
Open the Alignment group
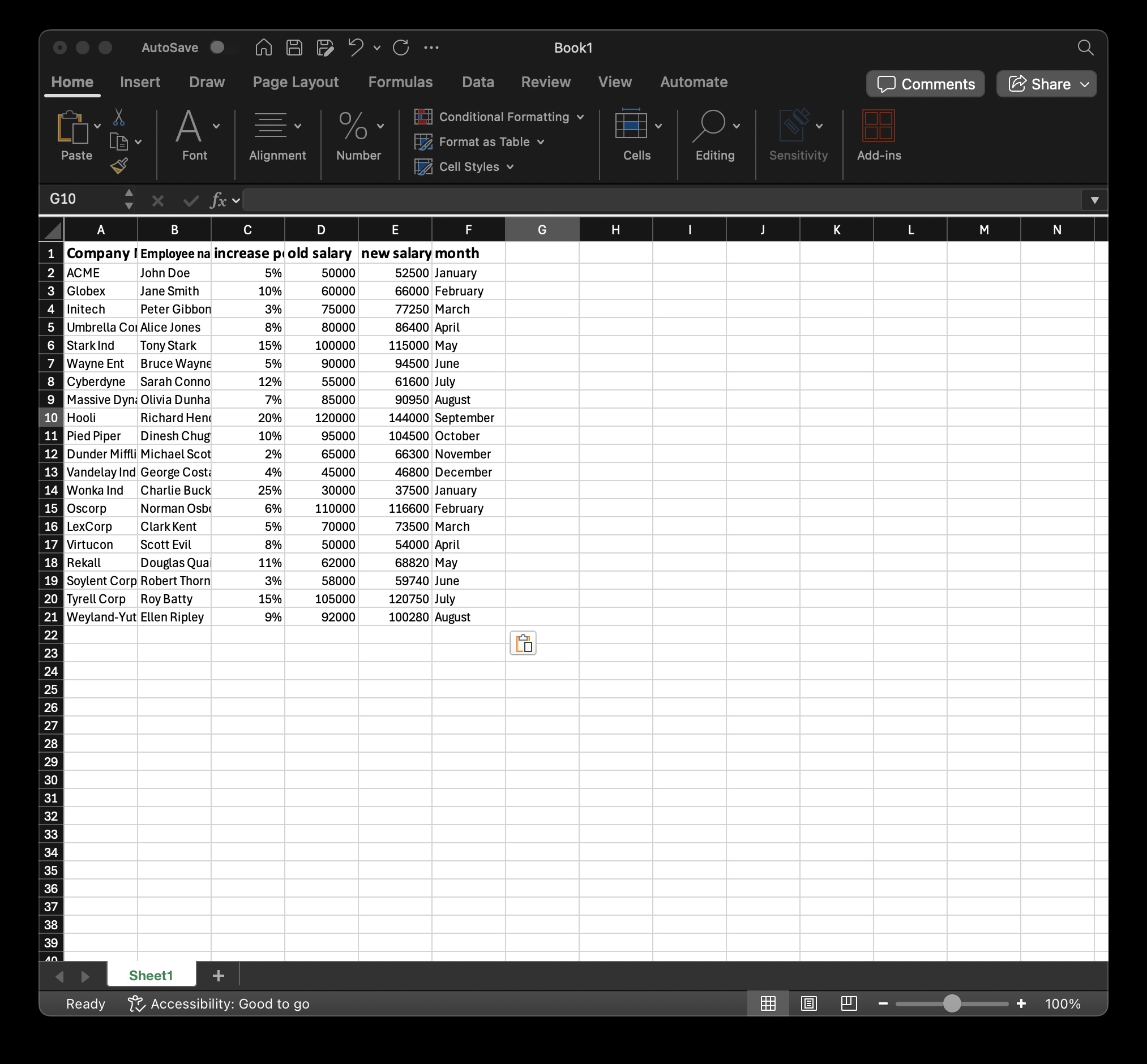277,136
